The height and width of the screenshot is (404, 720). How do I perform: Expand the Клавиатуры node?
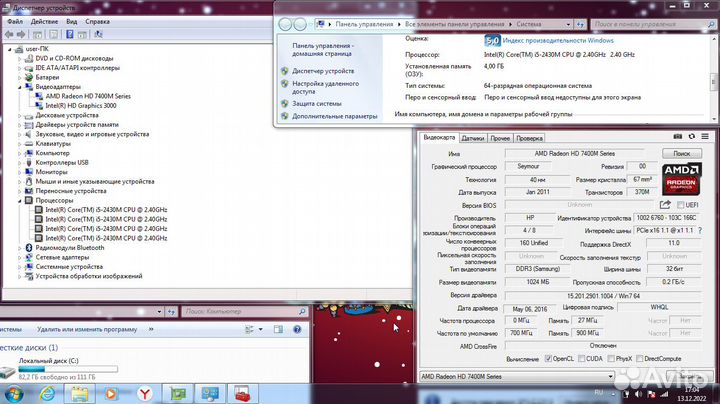(x=20, y=144)
